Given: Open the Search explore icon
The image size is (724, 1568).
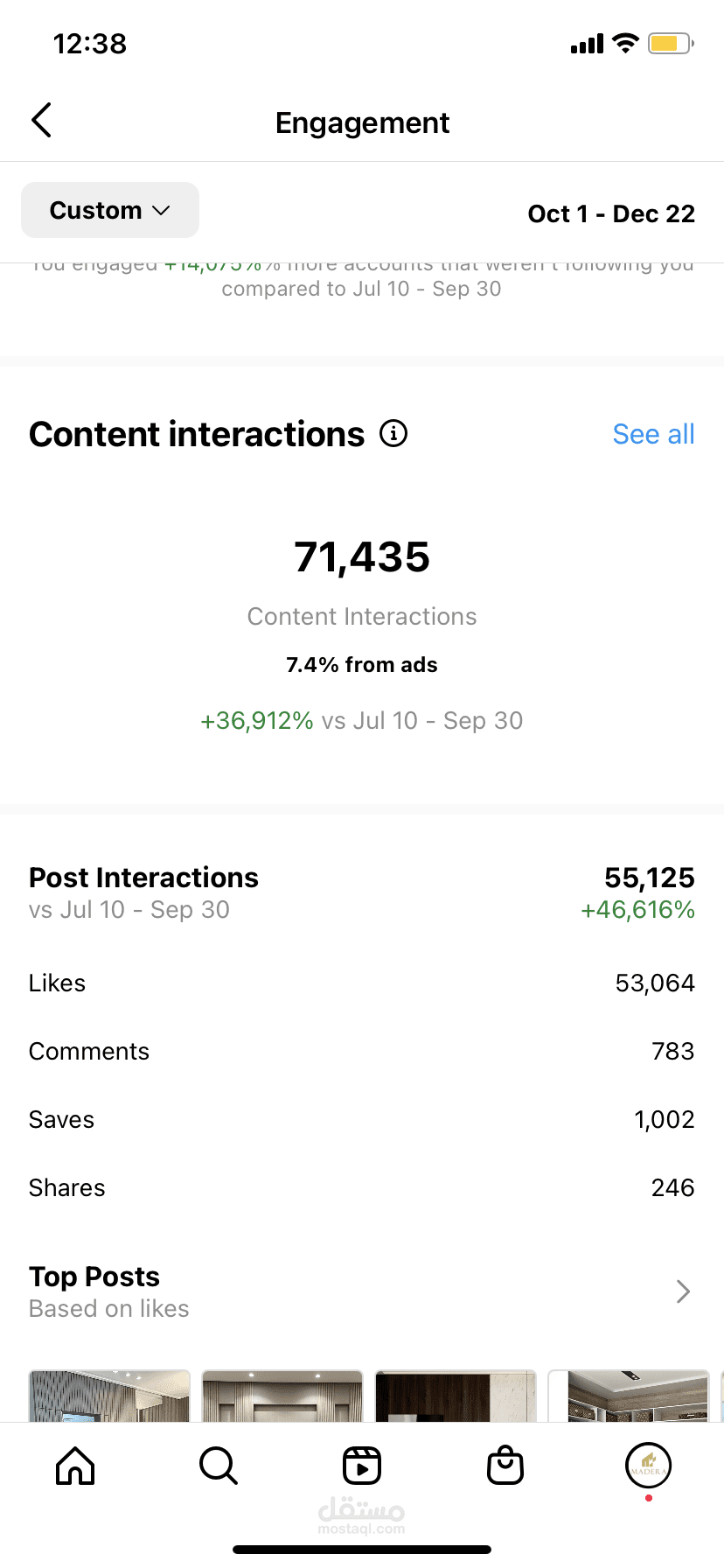Looking at the screenshot, I should coord(218,1466).
